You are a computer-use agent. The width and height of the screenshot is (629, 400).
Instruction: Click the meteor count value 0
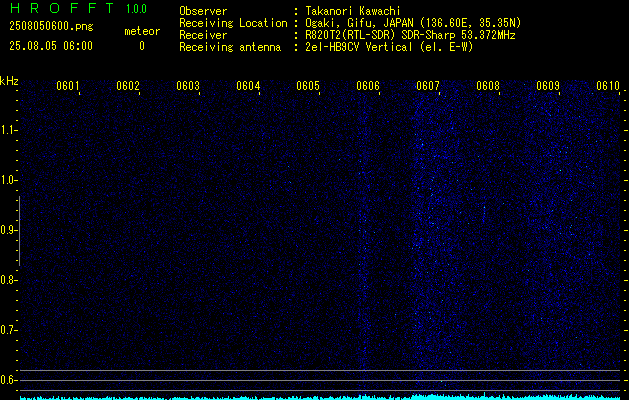click(142, 46)
